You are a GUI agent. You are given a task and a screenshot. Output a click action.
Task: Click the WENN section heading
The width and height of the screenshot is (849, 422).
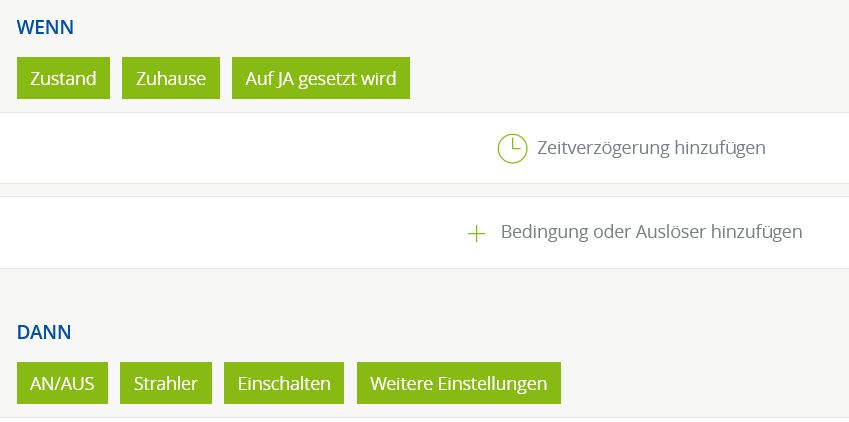(45, 27)
